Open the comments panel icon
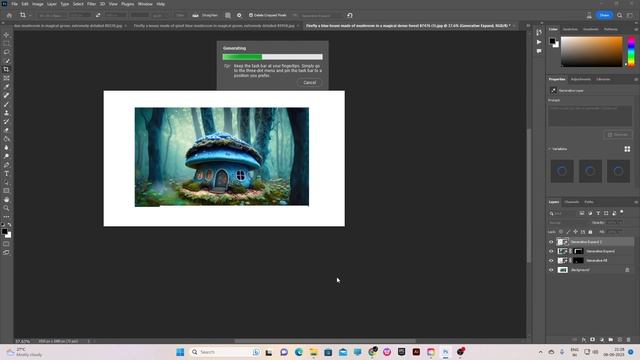Screen dimensions: 640x360 pyautogui.click(x=539, y=51)
